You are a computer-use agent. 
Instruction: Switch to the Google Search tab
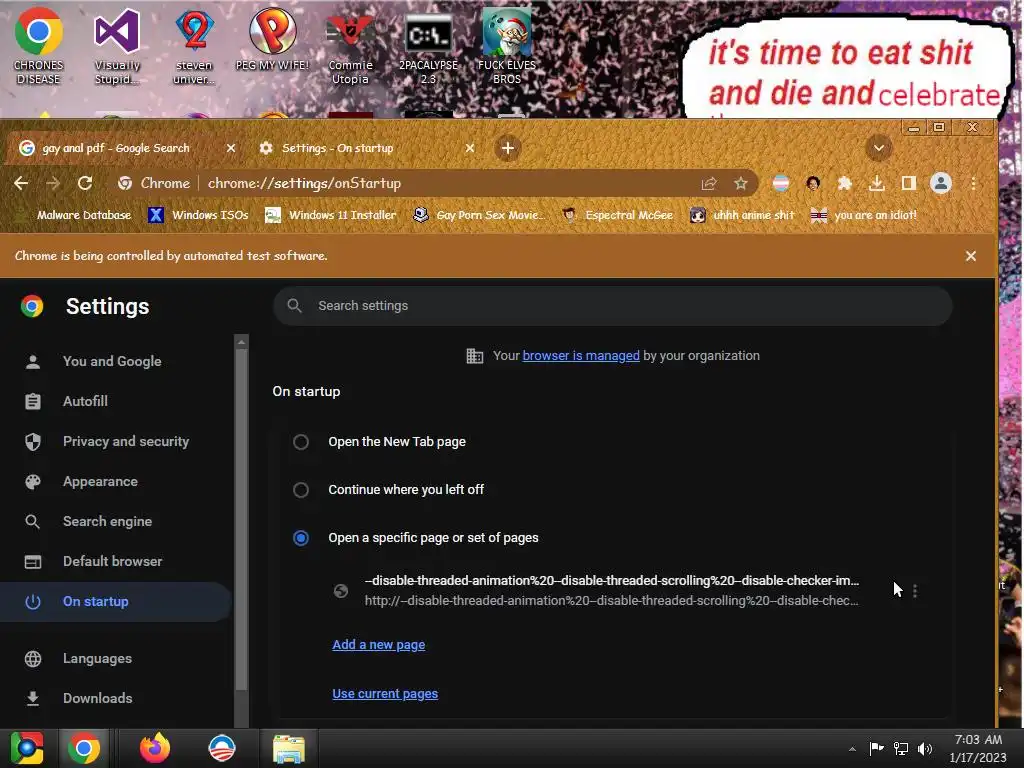coord(116,148)
